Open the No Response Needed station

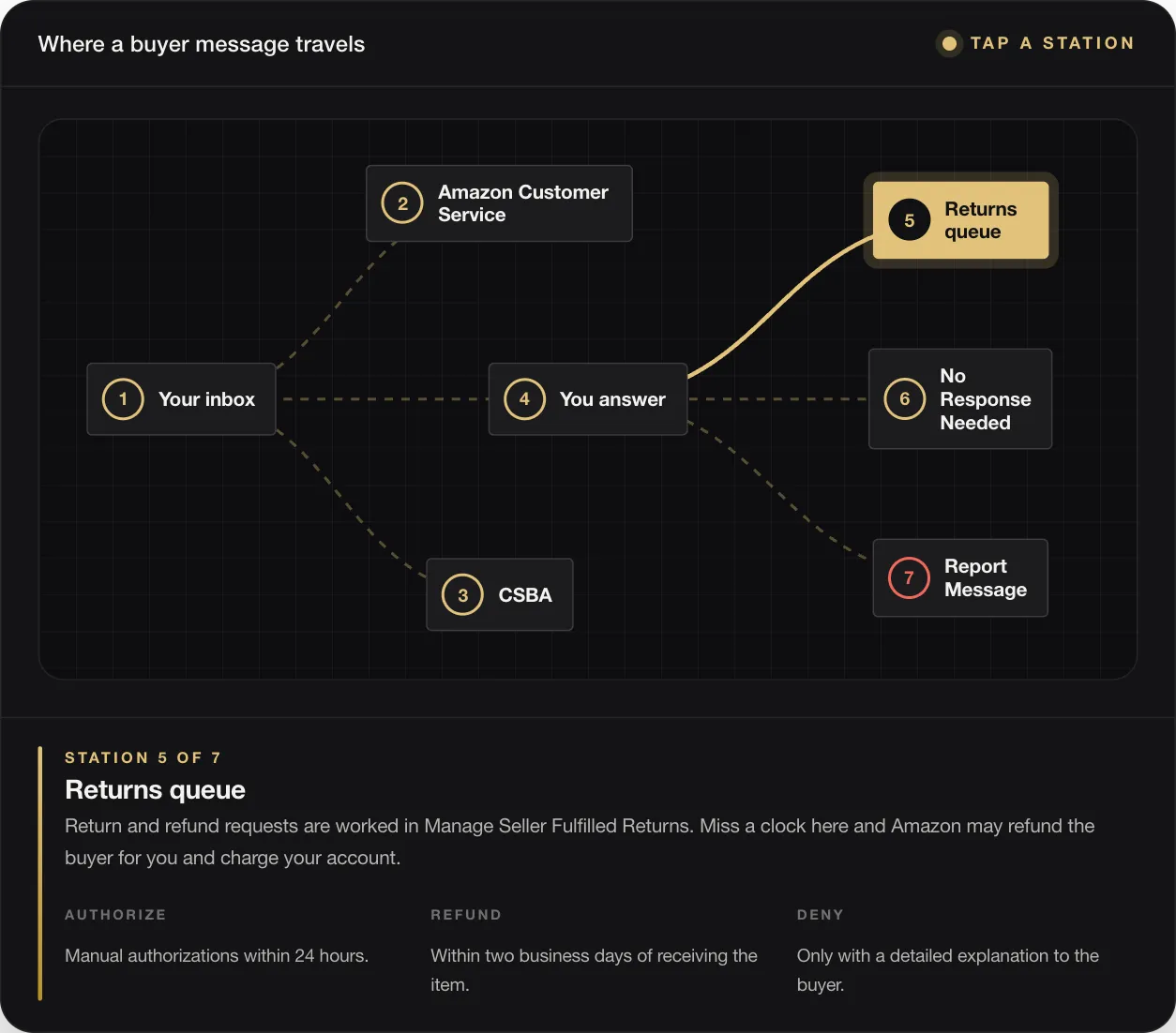pyautogui.click(x=960, y=399)
